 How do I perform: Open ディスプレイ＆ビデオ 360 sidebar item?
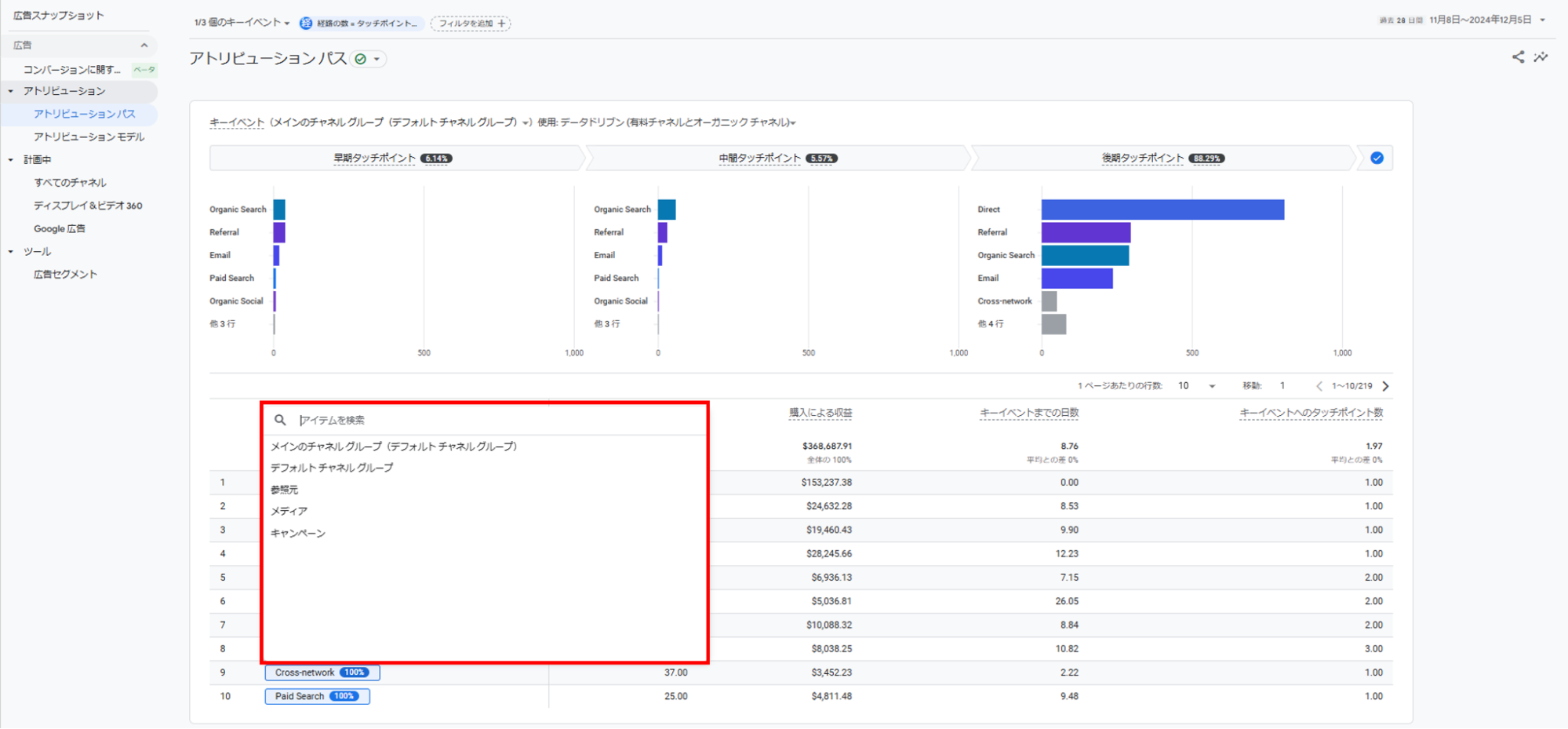click(88, 206)
